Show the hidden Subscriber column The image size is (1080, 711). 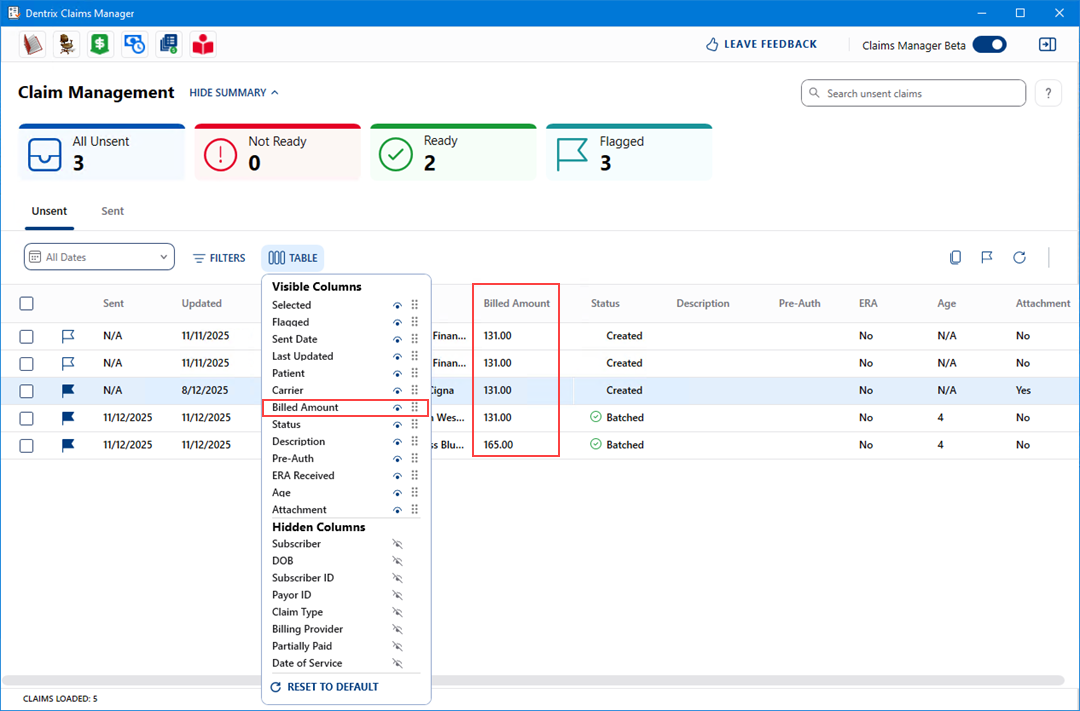point(398,544)
